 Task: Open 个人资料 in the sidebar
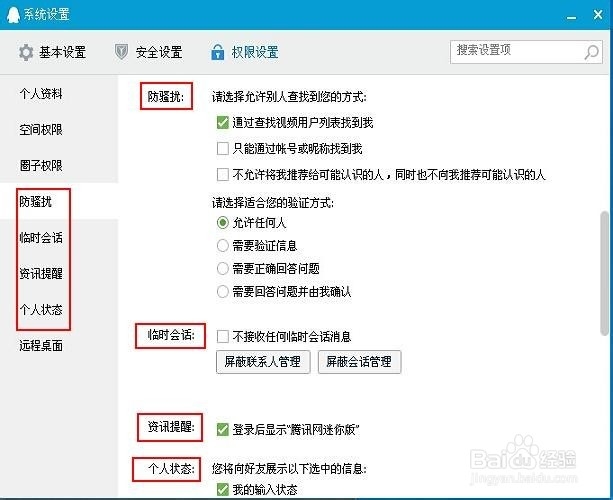pos(41,94)
